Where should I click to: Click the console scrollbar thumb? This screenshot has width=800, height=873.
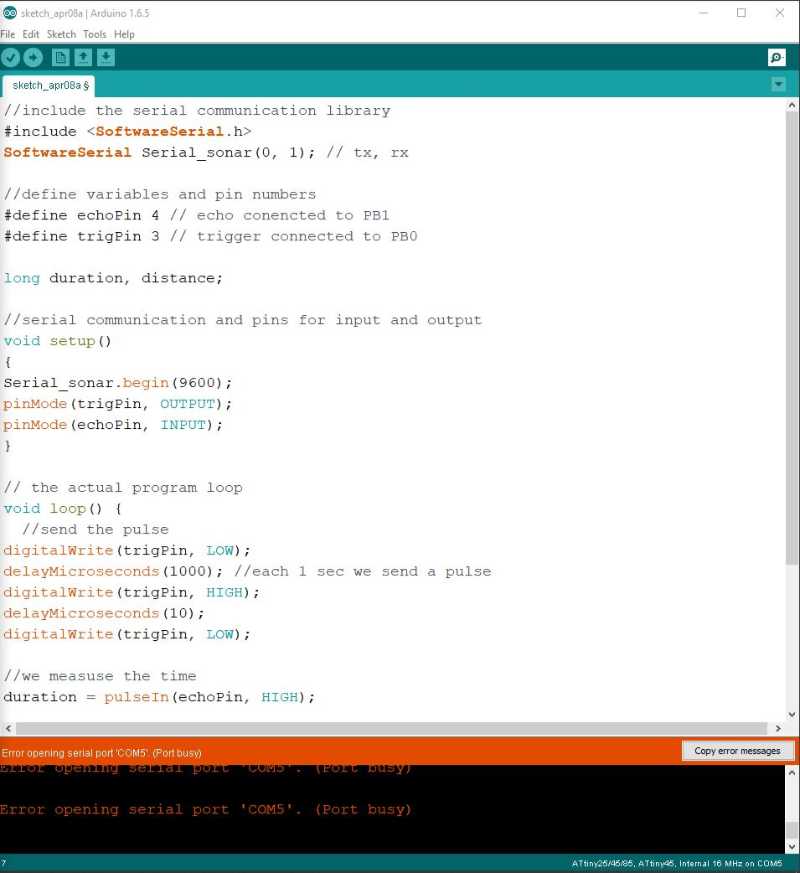[x=792, y=829]
